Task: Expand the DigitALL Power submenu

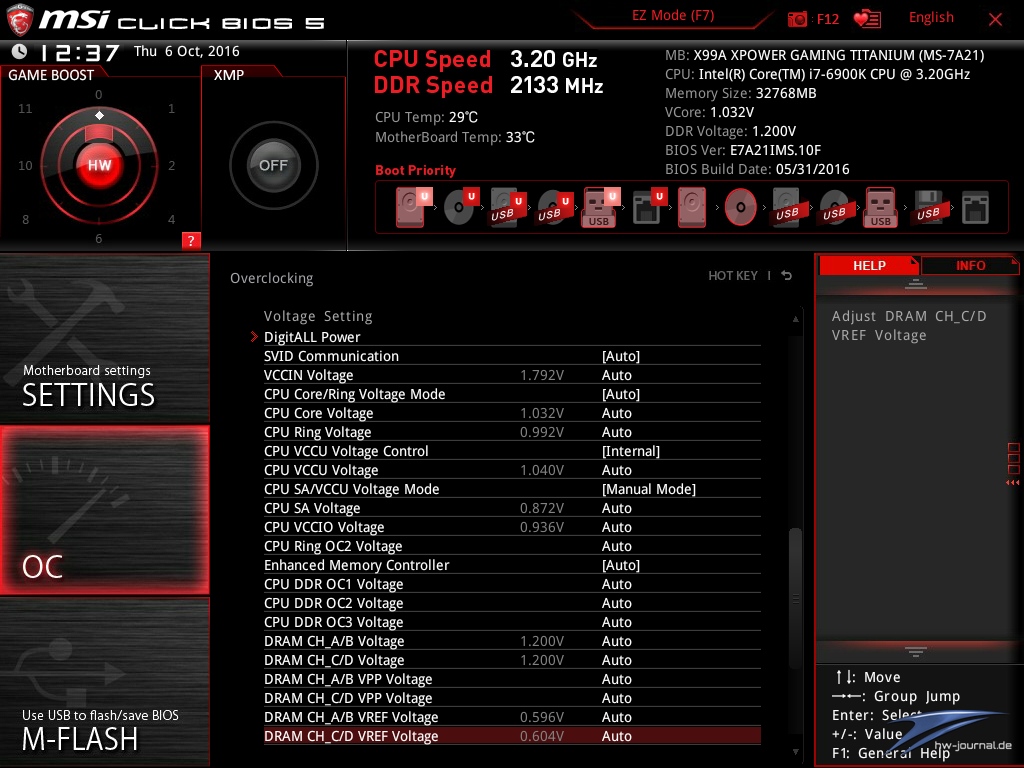Action: point(312,337)
